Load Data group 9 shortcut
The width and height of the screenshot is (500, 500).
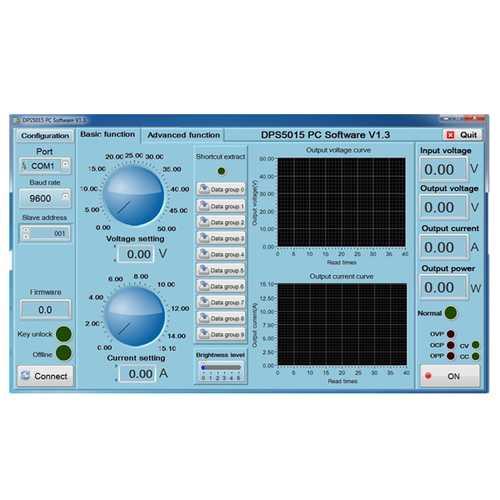point(221,334)
